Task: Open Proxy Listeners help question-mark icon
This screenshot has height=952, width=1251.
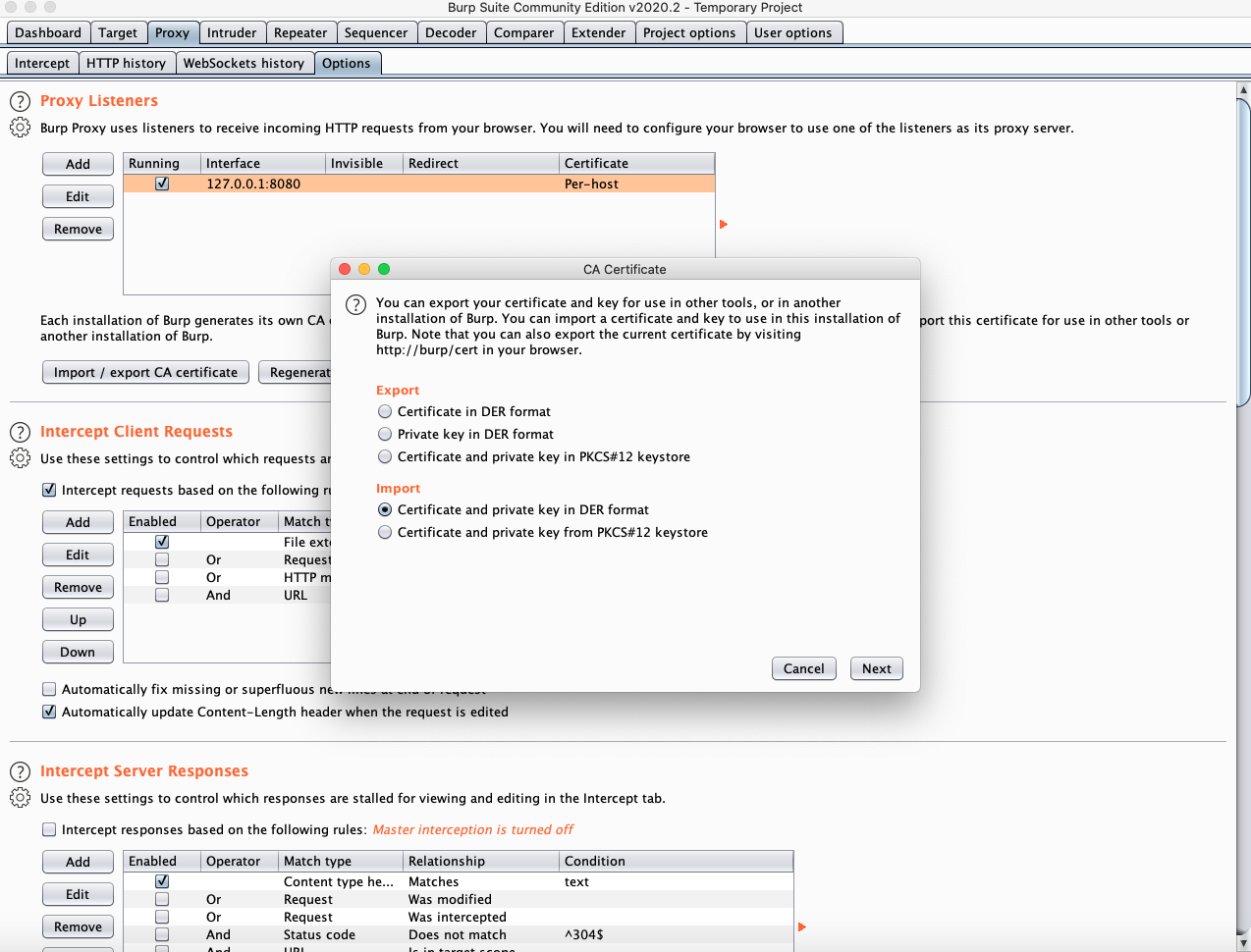Action: pyautogui.click(x=20, y=101)
